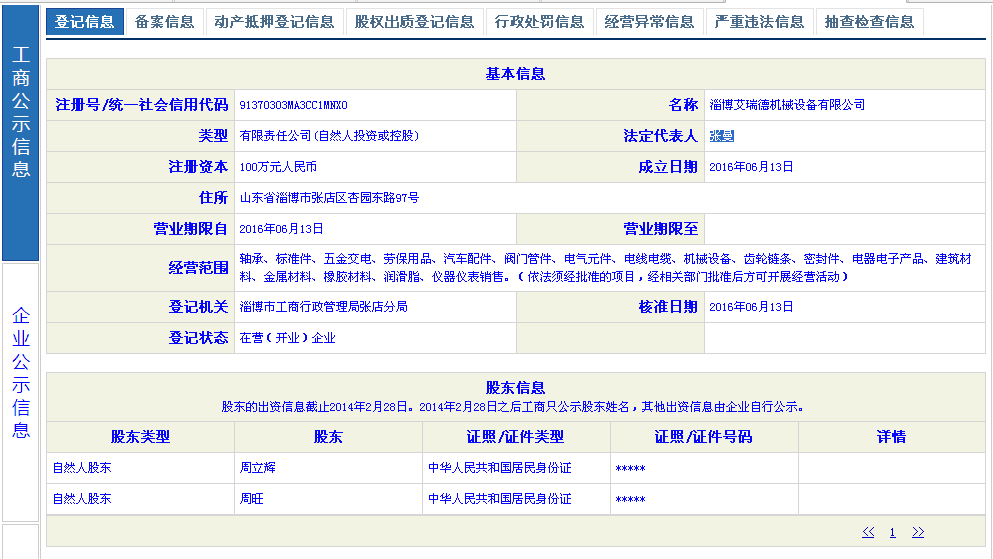Image resolution: width=993 pixels, height=559 pixels.
Task: Click the 详情 column header
Action: pyautogui.click(x=891, y=436)
